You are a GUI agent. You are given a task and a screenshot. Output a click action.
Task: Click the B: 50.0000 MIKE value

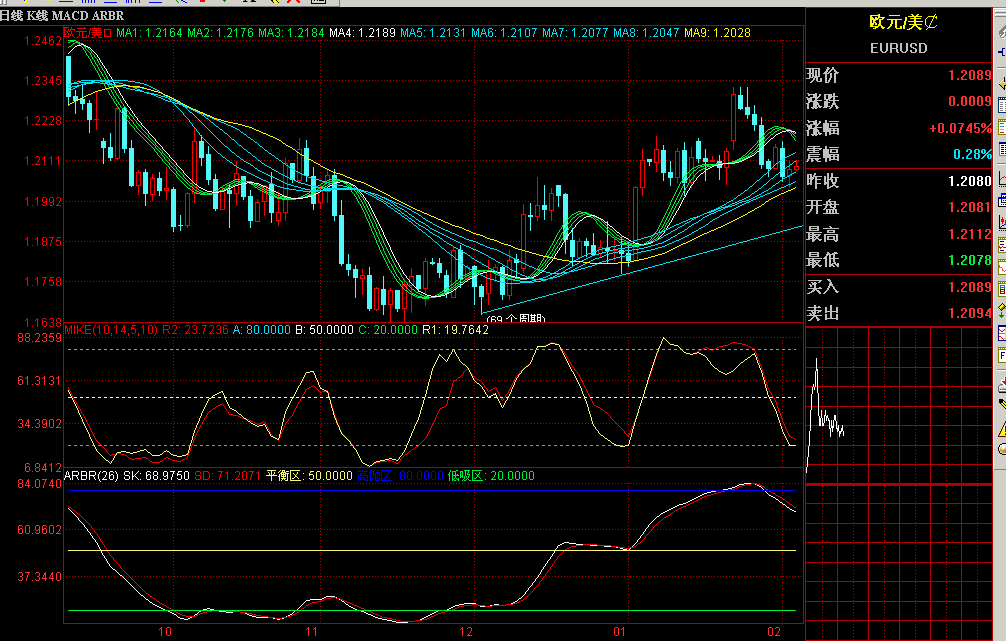click(x=325, y=330)
